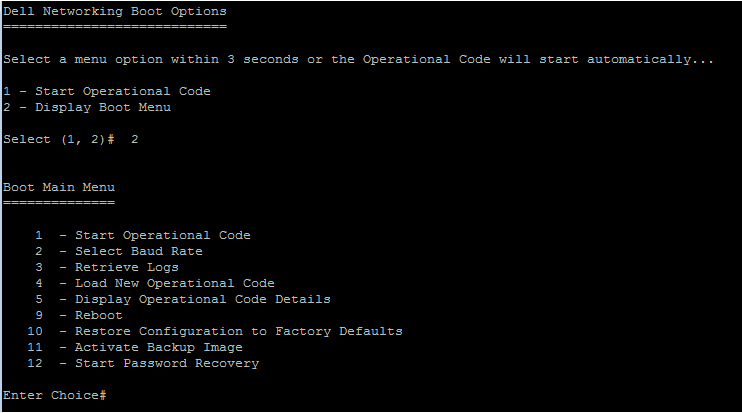Click the equals-sign separator under the Boot Options title
This screenshot has width=742, height=413.
pyautogui.click(x=114, y=27)
